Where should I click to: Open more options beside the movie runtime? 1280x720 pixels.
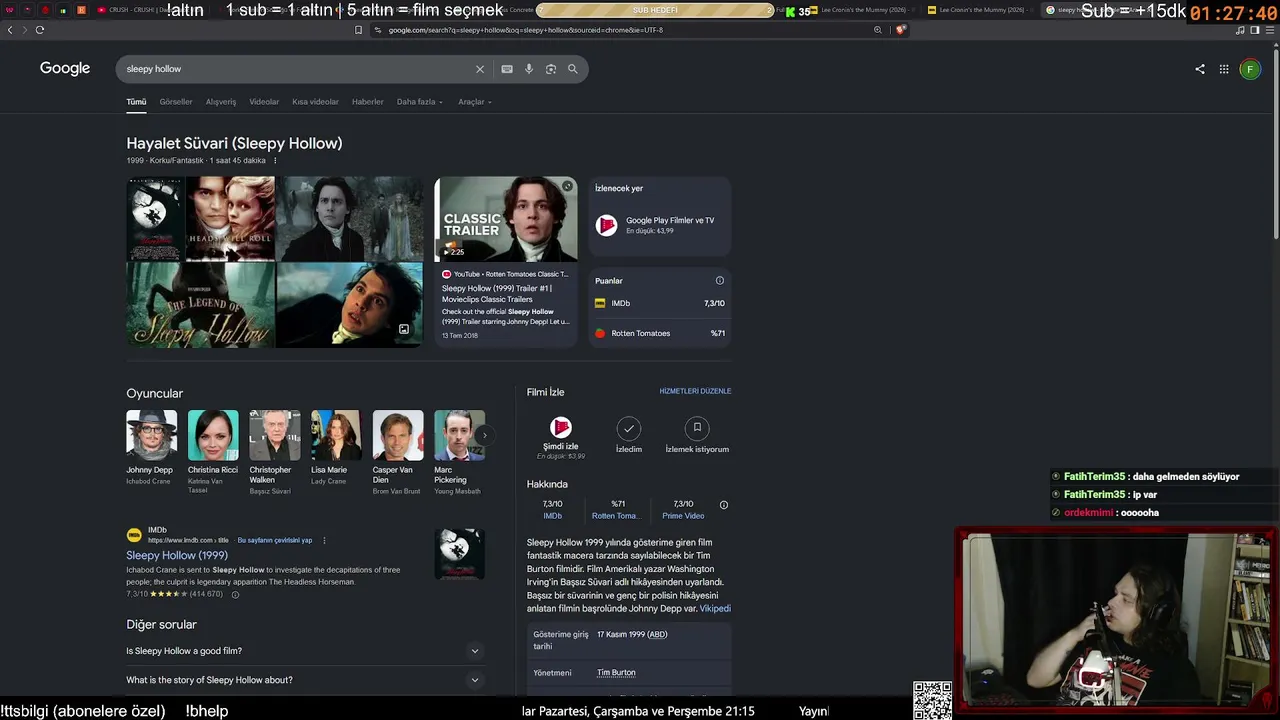[275, 160]
